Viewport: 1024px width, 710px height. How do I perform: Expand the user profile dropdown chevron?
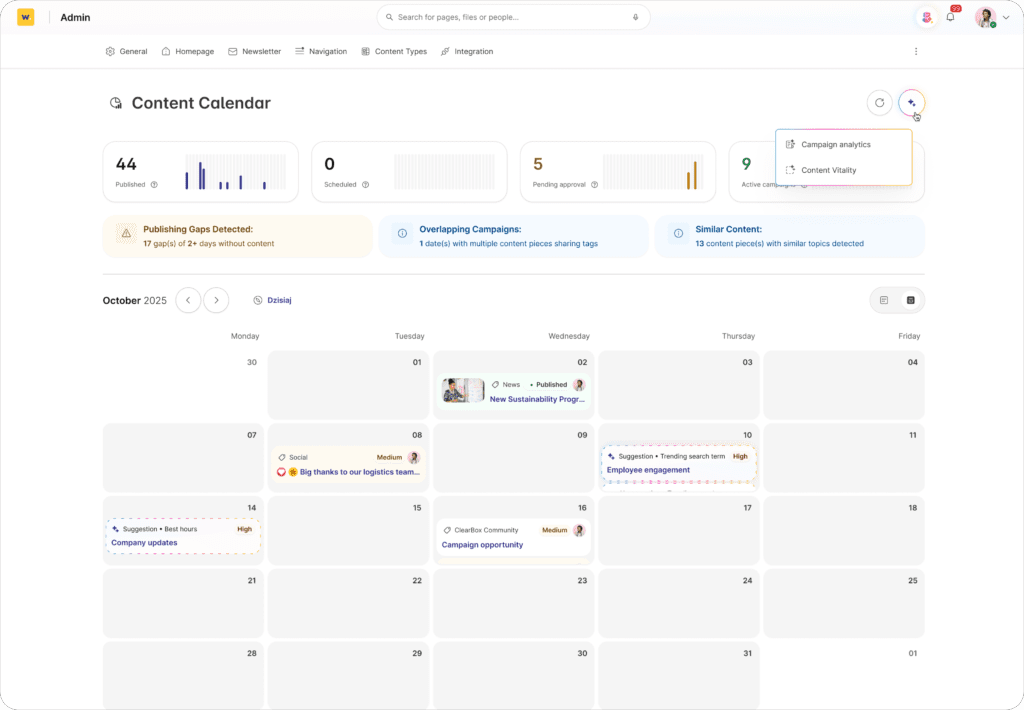(x=1006, y=17)
